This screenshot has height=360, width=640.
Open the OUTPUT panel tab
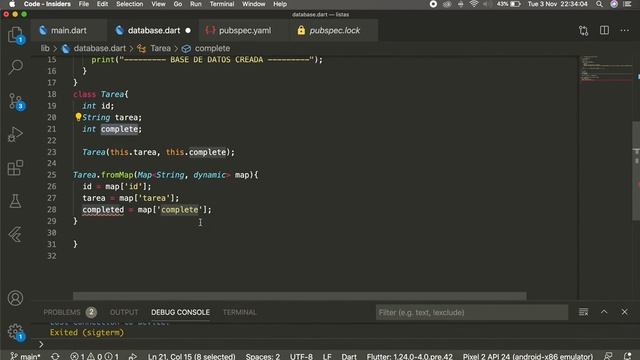pos(124,312)
